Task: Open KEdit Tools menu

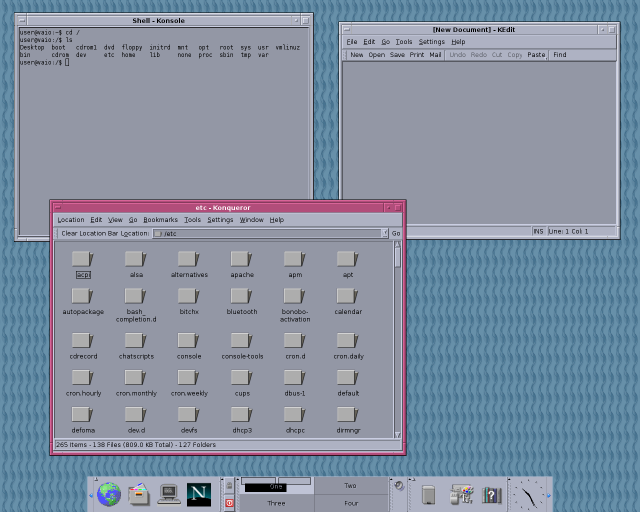Action: tap(404, 42)
